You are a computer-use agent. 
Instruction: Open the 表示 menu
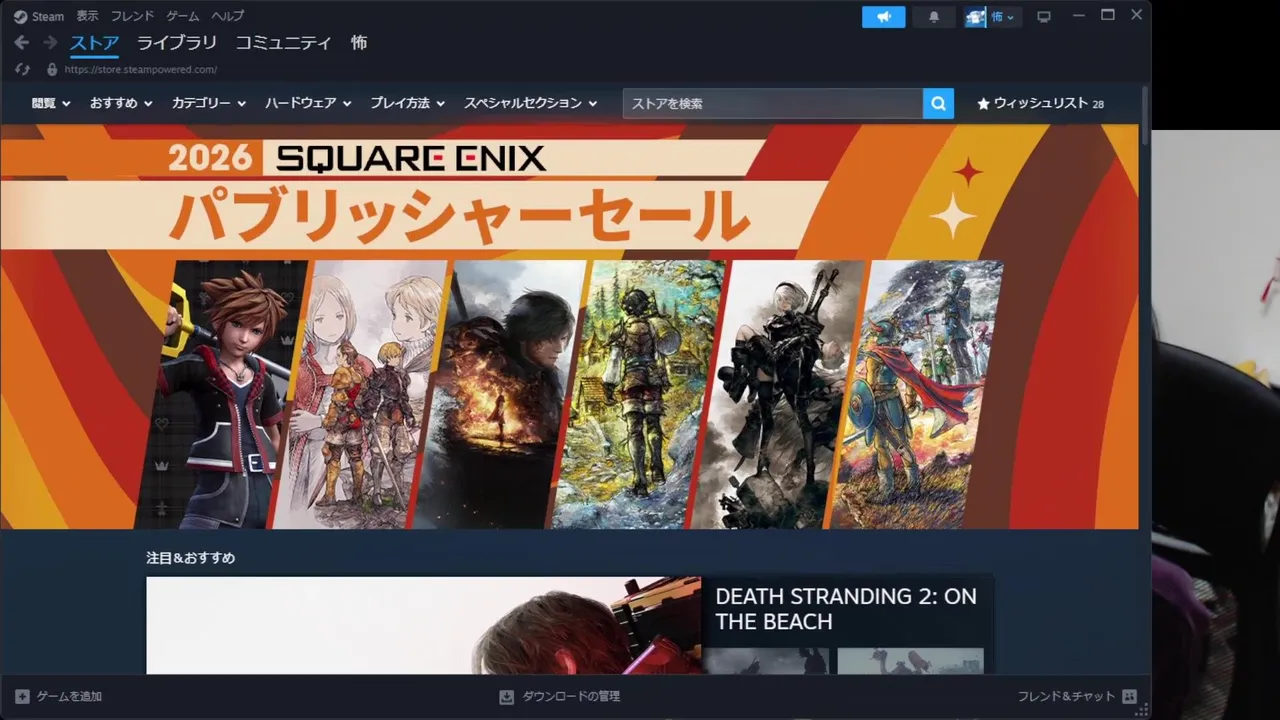pos(88,16)
